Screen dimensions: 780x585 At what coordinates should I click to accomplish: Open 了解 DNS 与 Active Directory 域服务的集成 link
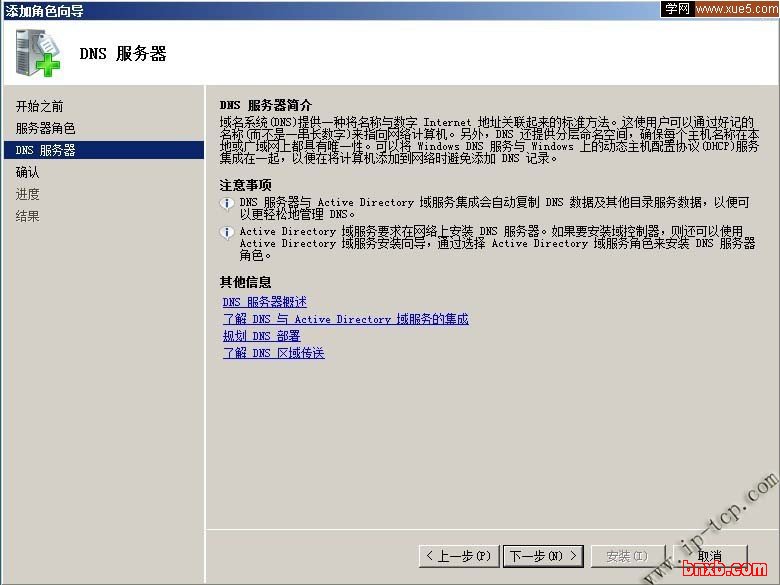[x=346, y=319]
